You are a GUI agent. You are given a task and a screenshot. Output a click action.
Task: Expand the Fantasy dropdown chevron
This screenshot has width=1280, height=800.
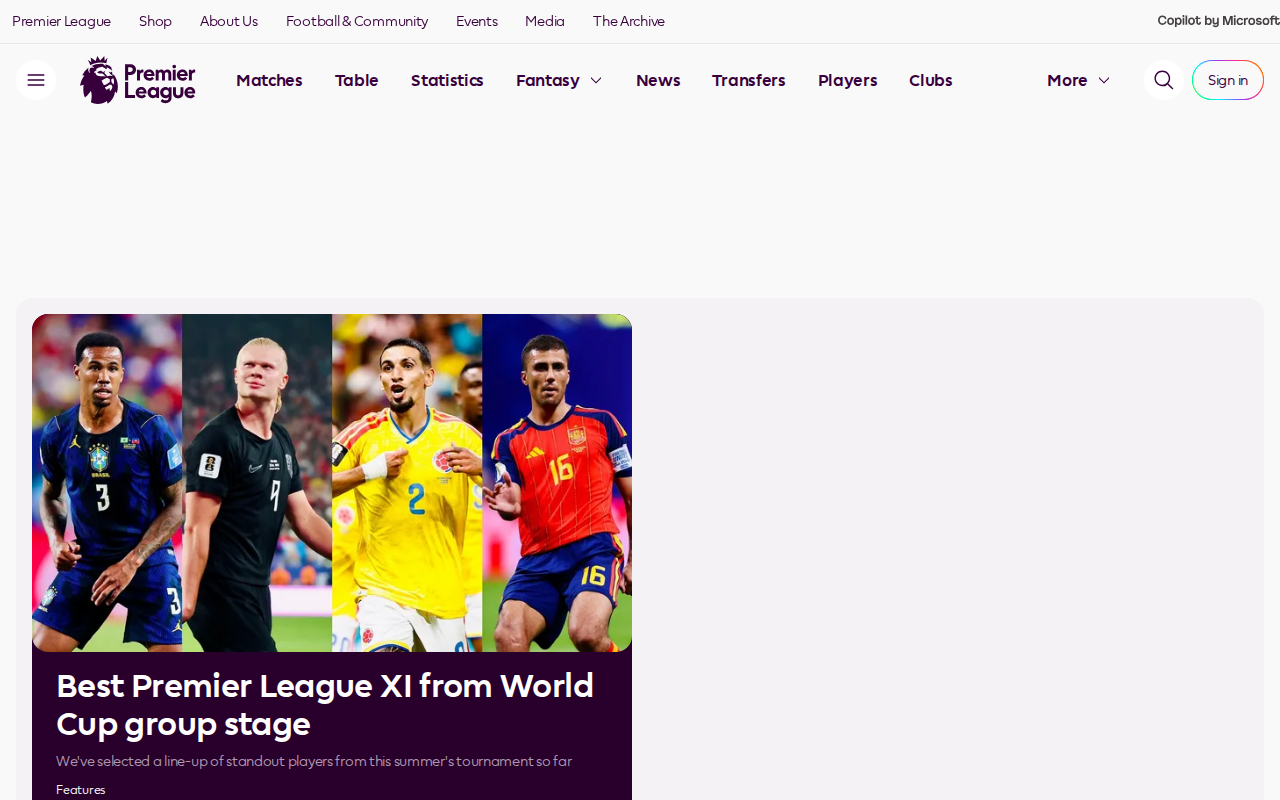(596, 80)
